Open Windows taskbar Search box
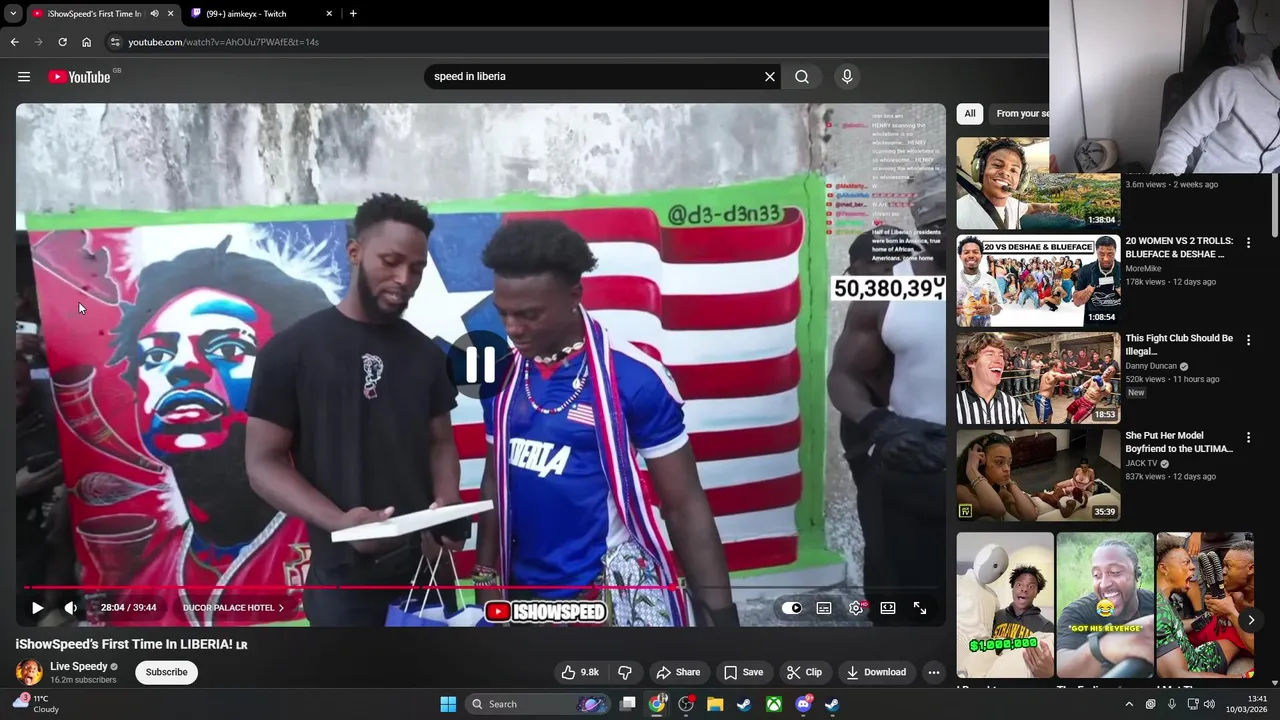Viewport: 1280px width, 720px height. [538, 704]
